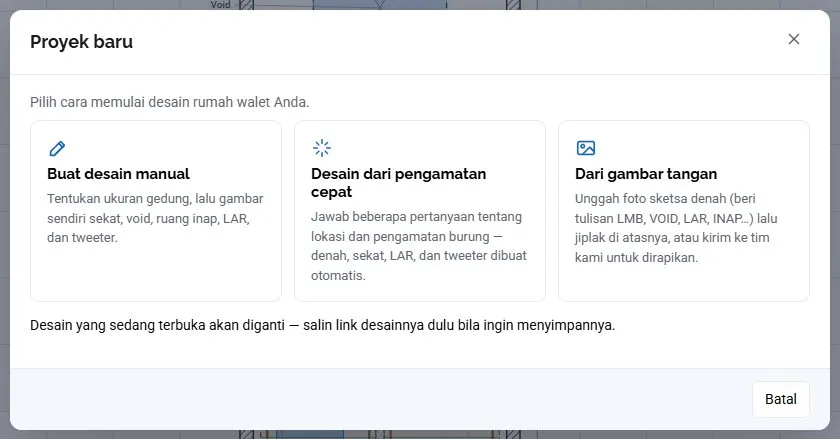The image size is (840, 439).
Task: Choose Desain dari pengamatan cepat option
Action: click(419, 211)
